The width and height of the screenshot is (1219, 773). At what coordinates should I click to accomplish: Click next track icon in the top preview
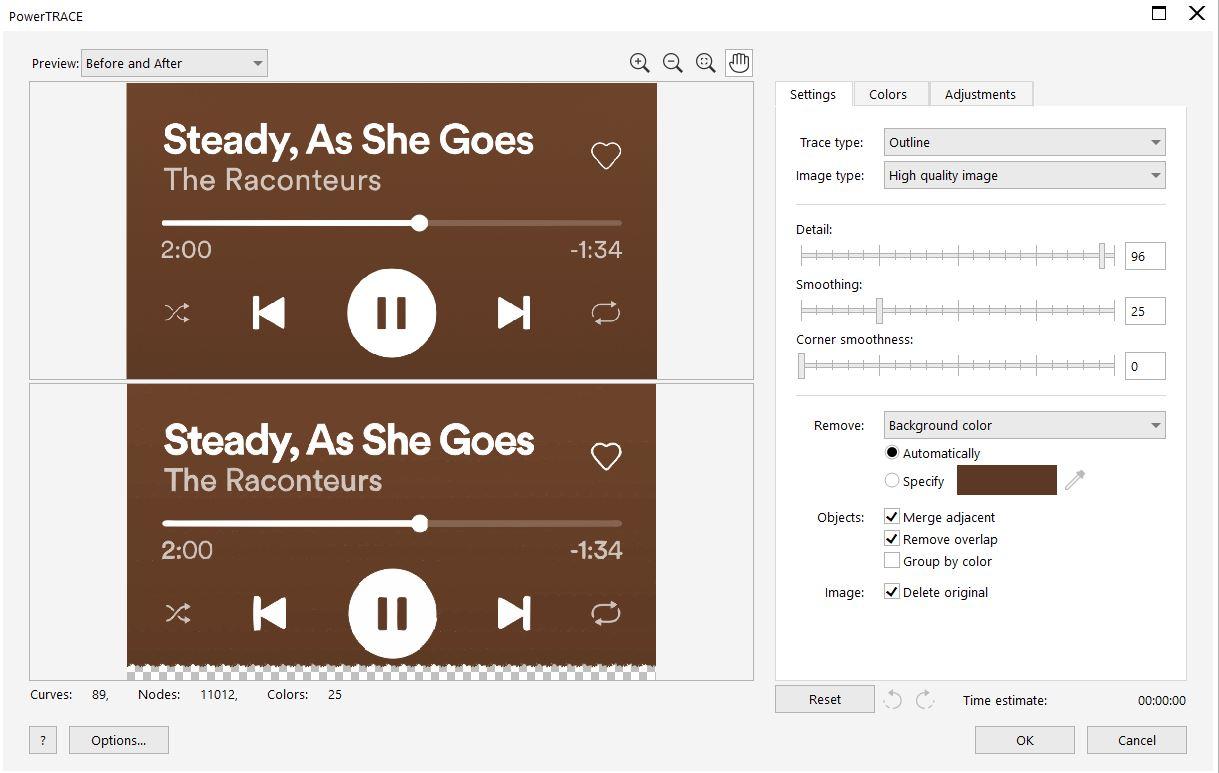[514, 313]
